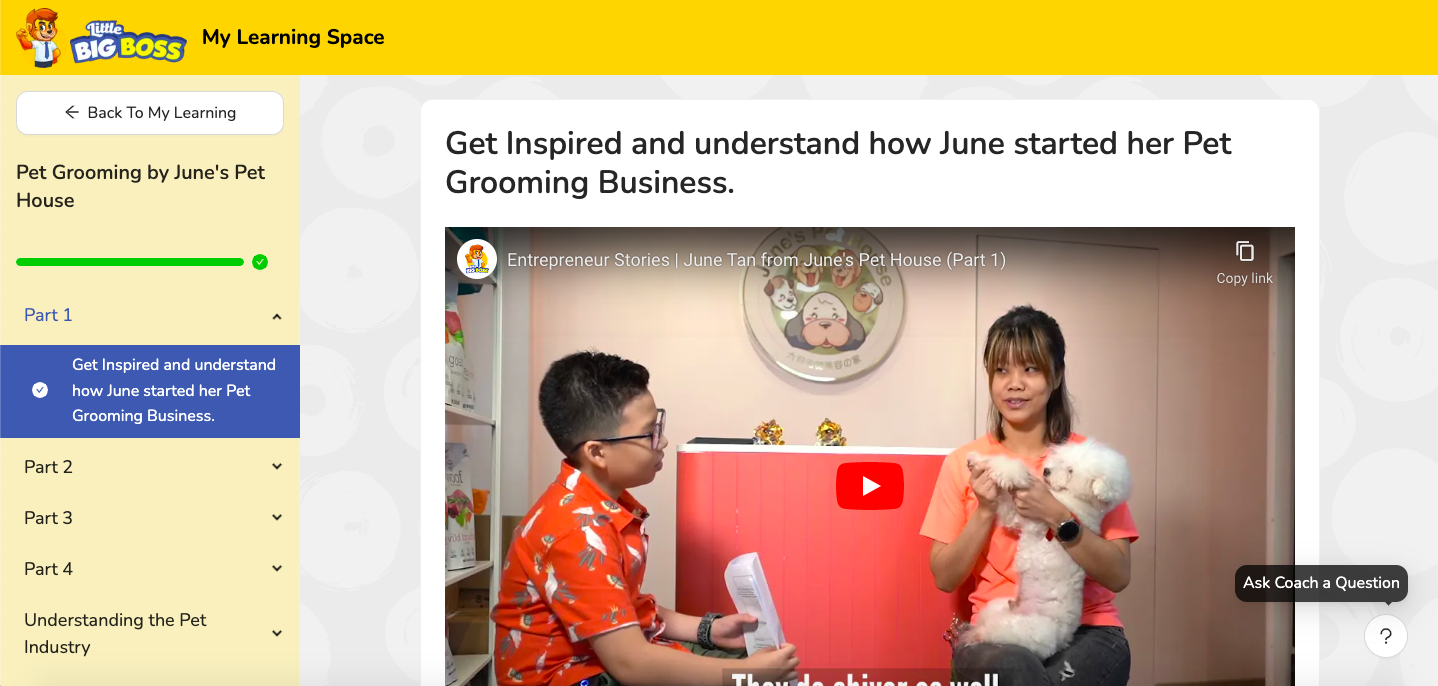Image resolution: width=1438 pixels, height=686 pixels.
Task: Expand Understanding the Pet Industry section
Action: 150,633
